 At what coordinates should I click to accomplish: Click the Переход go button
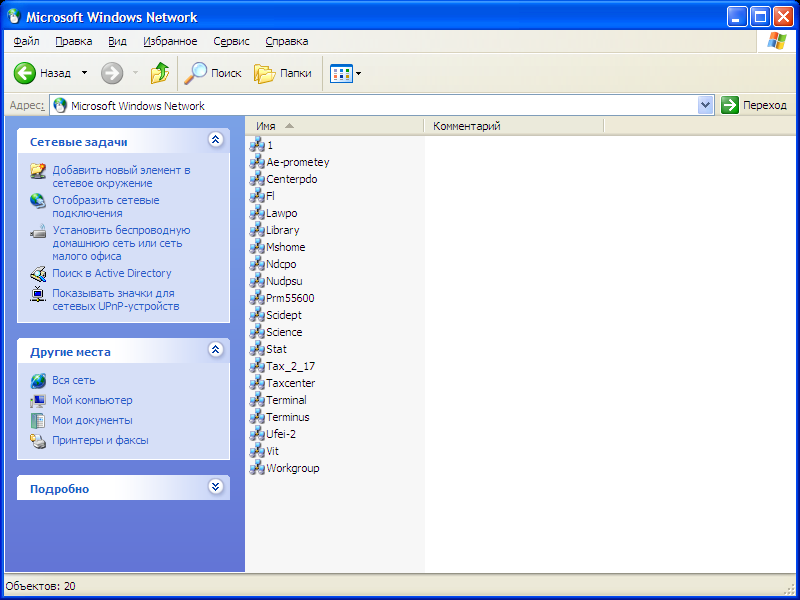click(x=754, y=106)
